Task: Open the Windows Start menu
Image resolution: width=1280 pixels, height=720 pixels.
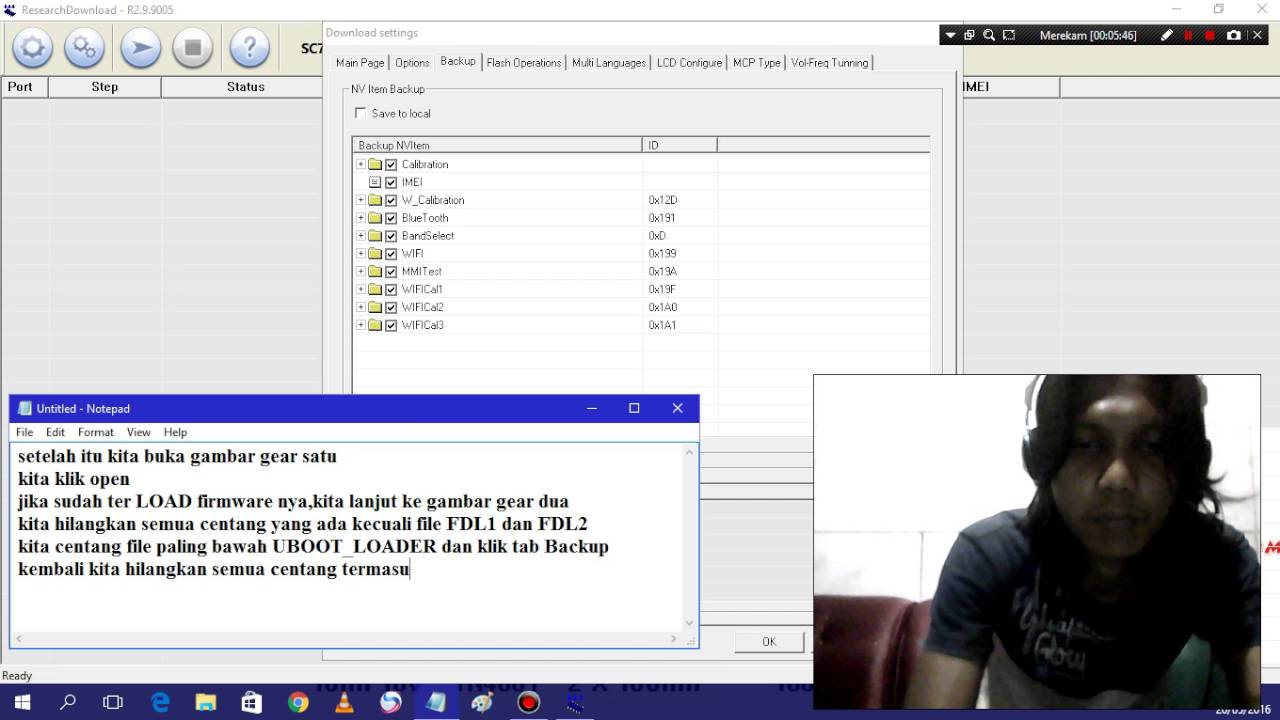Action: [22, 703]
